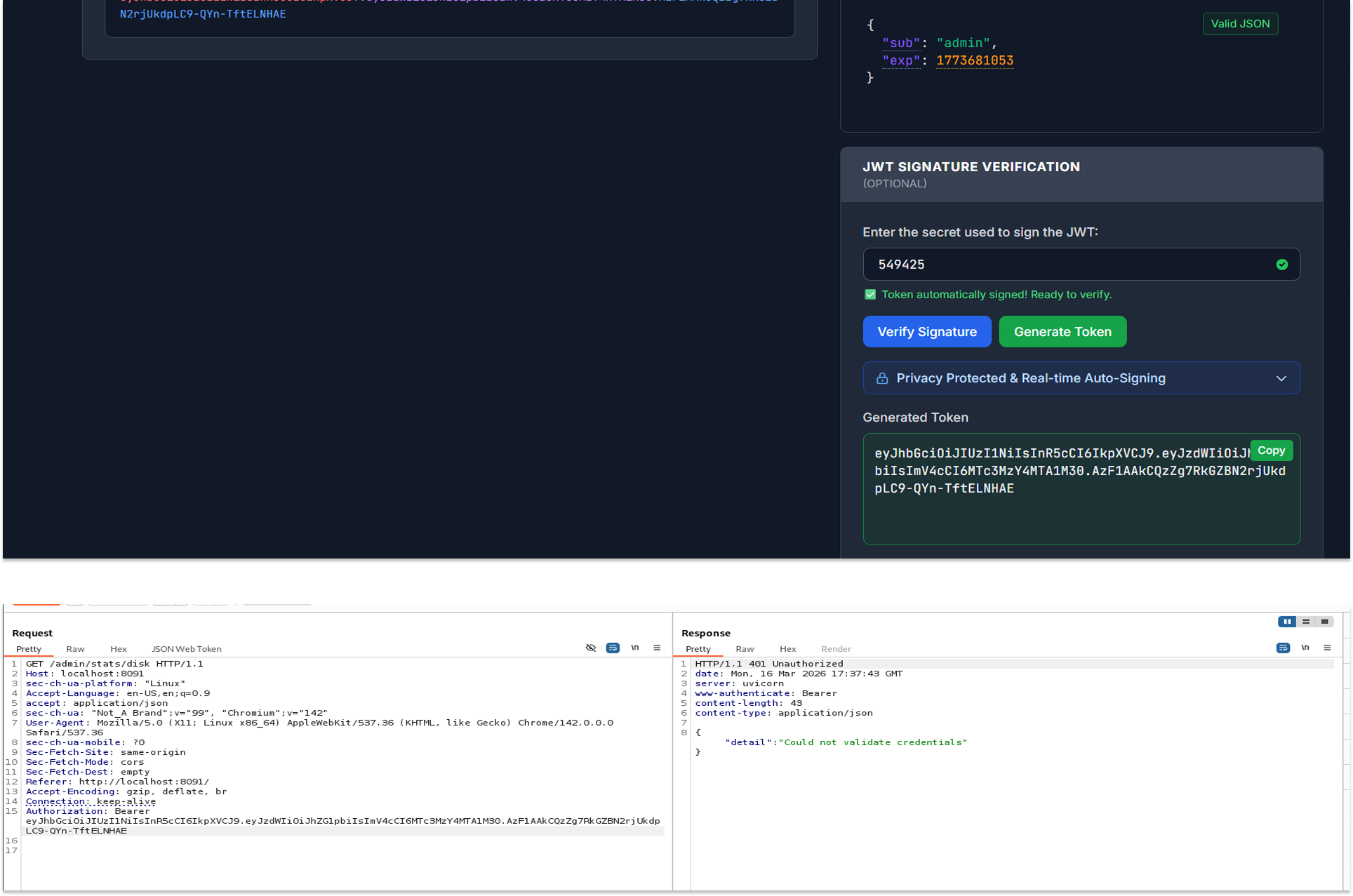Copy the Generated Token
1353x896 pixels.
pyautogui.click(x=1271, y=450)
